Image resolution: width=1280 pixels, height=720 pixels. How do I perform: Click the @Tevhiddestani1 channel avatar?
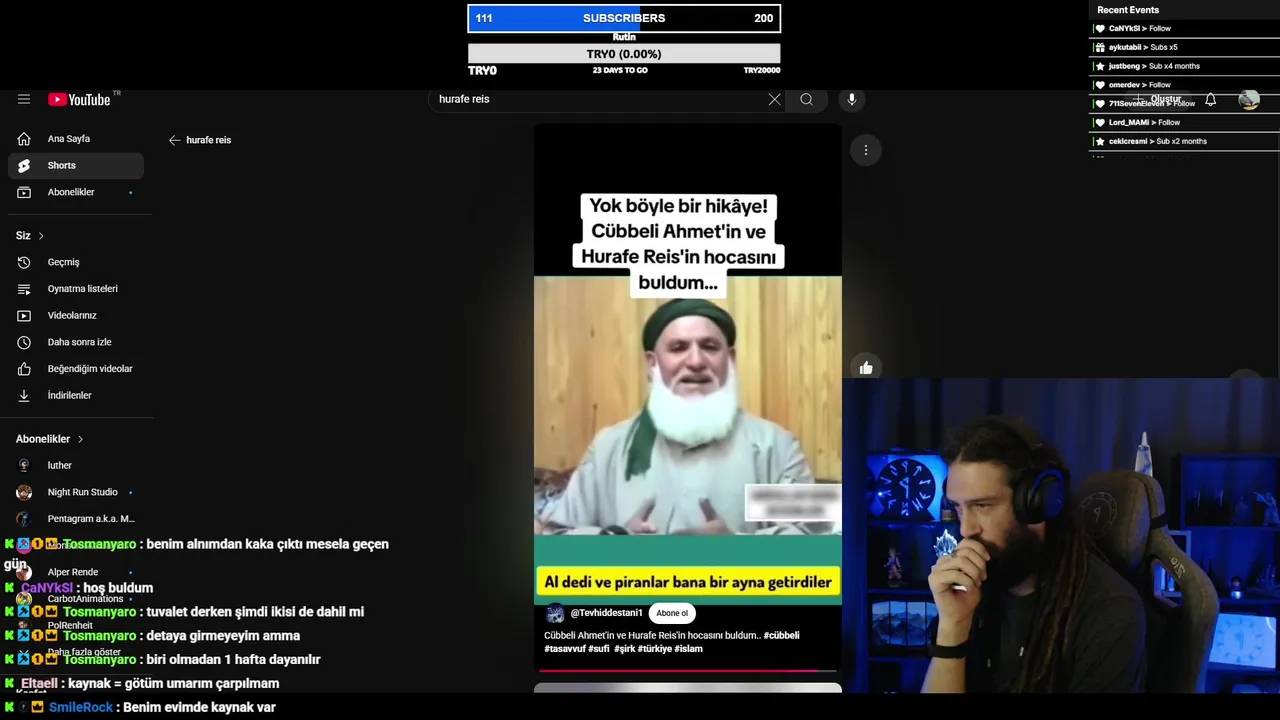(x=555, y=614)
